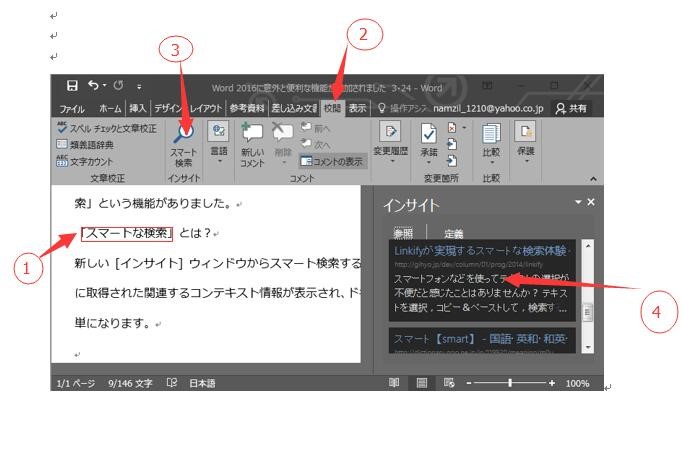Open the ファイル tab
The height and width of the screenshot is (472, 682).
71,108
